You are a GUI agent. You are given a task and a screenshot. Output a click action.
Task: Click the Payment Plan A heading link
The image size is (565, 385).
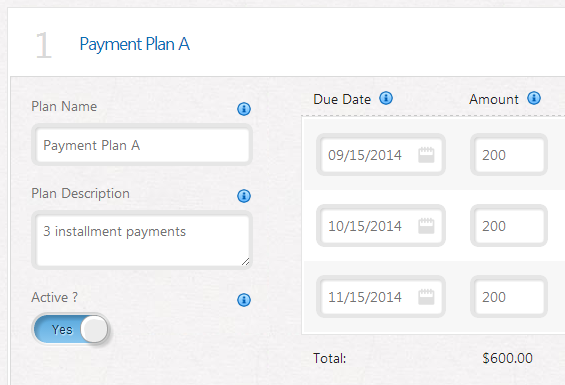tap(134, 44)
